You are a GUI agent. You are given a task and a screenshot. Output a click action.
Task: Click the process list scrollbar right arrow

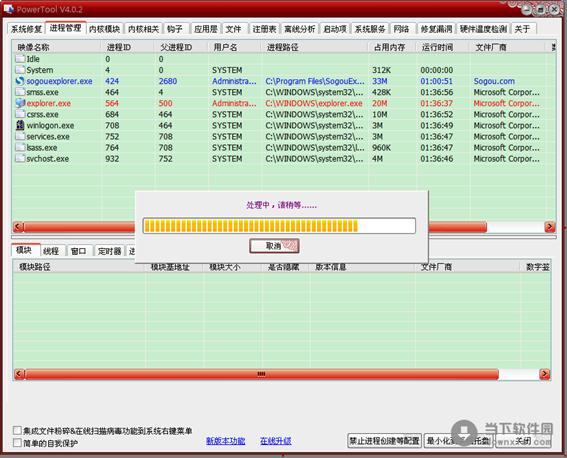[x=550, y=227]
